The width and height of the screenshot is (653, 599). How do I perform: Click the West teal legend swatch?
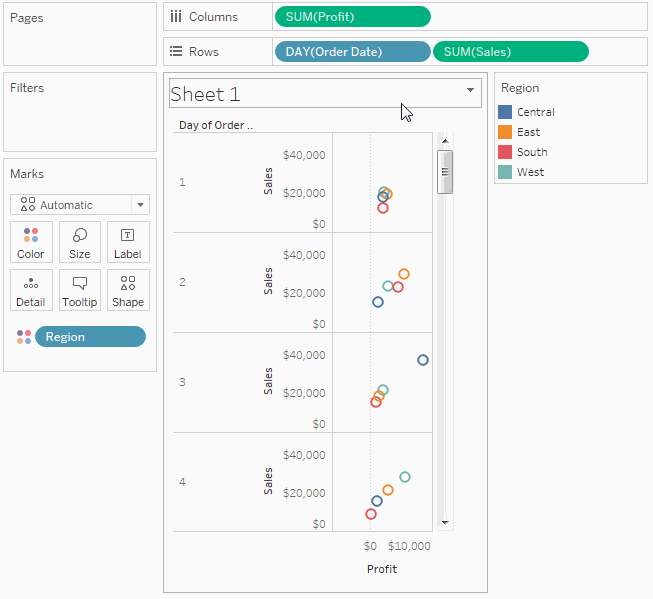(x=505, y=172)
